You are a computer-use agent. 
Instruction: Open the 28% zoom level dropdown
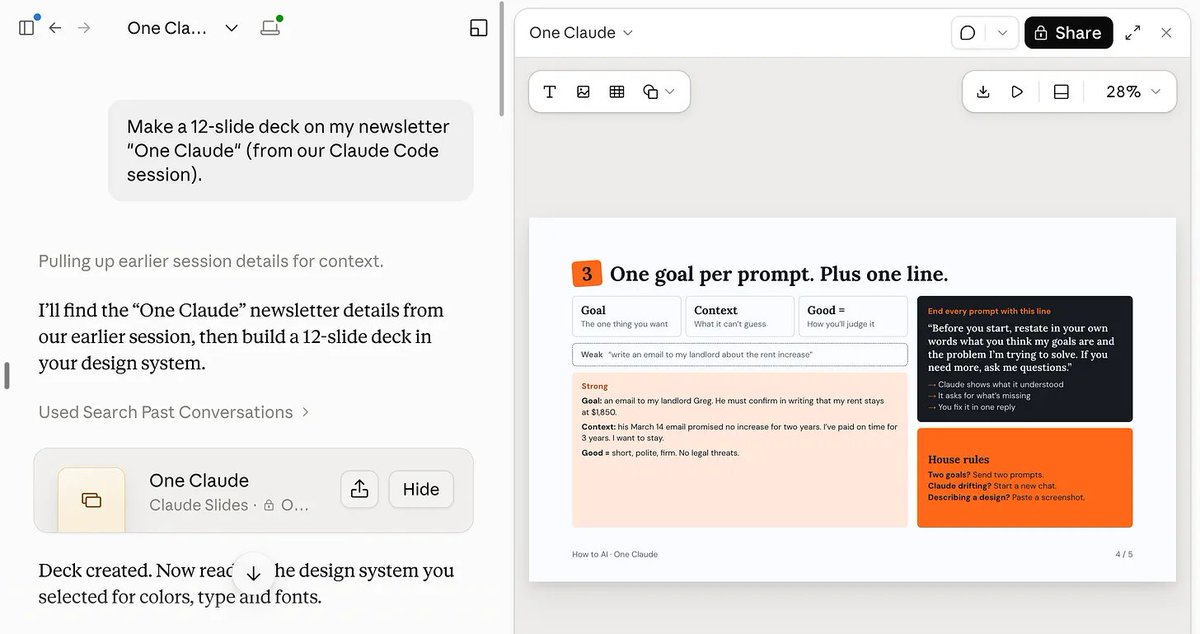click(1133, 92)
